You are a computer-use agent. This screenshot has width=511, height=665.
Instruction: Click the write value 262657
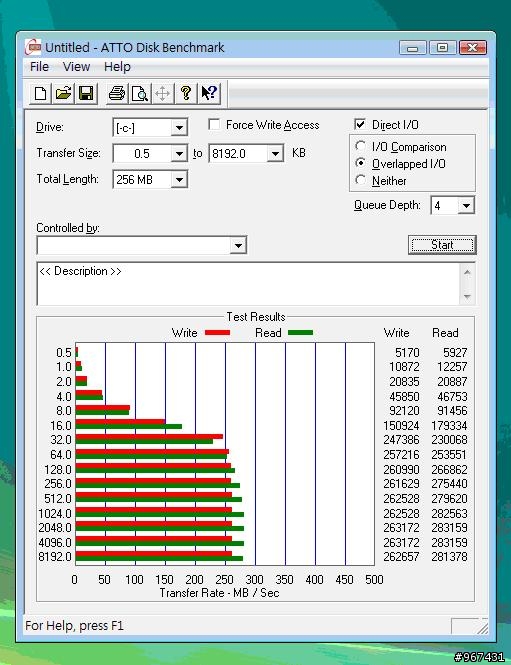pyautogui.click(x=401, y=556)
